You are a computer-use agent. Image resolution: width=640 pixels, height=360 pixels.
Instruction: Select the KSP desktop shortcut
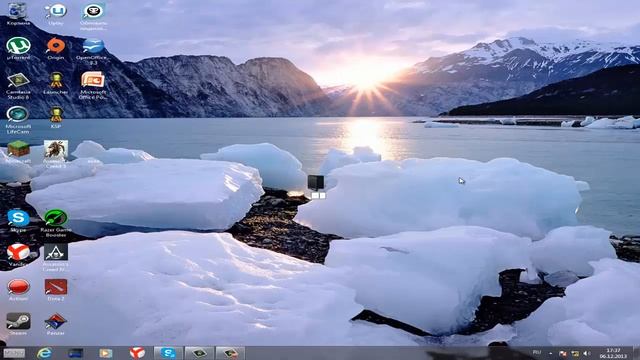coord(56,118)
